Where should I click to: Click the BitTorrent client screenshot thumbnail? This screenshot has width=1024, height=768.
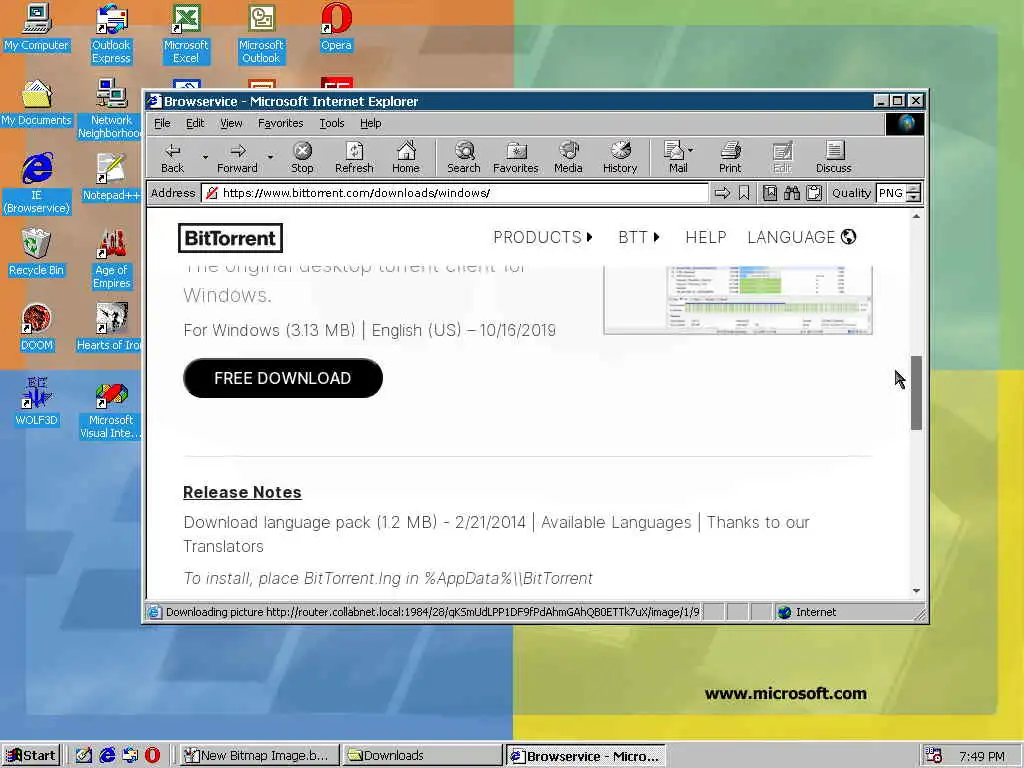[x=738, y=300]
